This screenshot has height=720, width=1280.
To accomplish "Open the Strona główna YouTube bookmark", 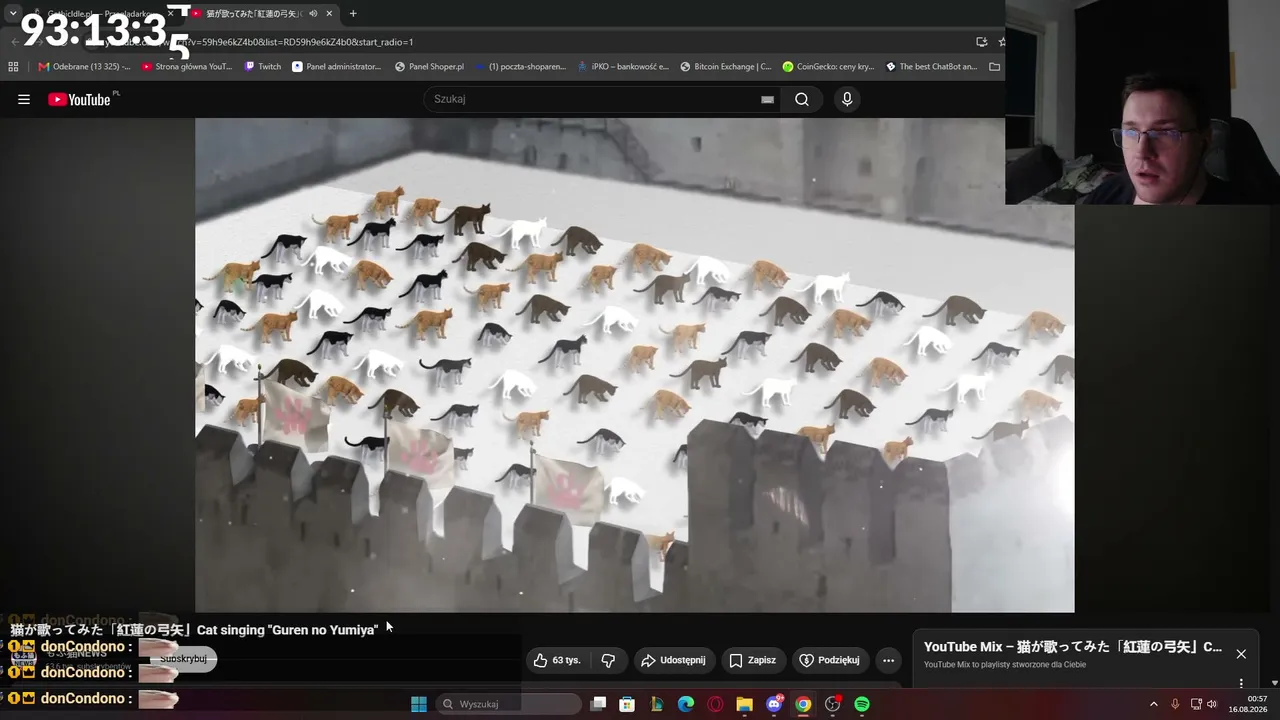I will (x=188, y=67).
